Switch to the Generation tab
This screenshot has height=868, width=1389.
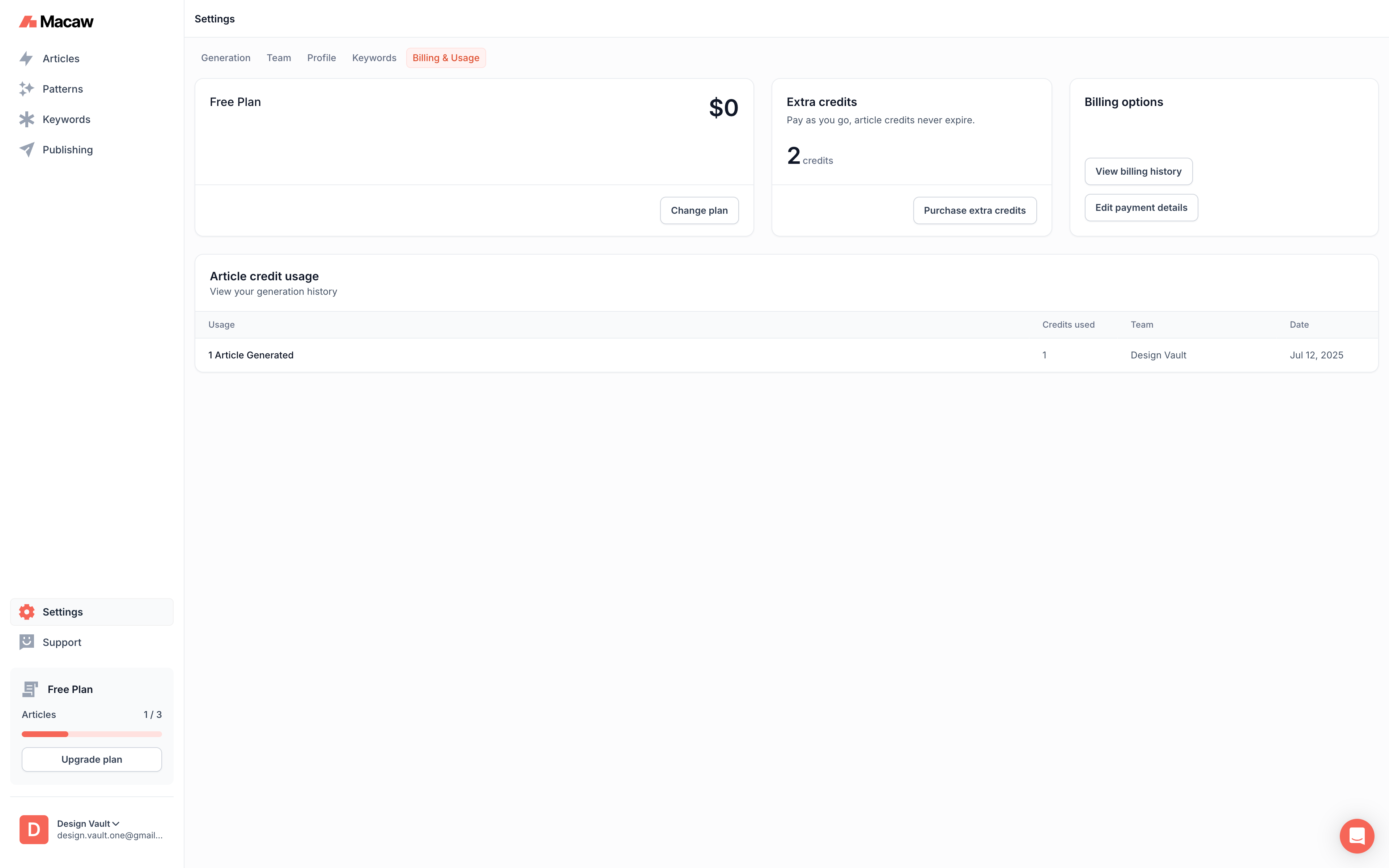tap(226, 58)
